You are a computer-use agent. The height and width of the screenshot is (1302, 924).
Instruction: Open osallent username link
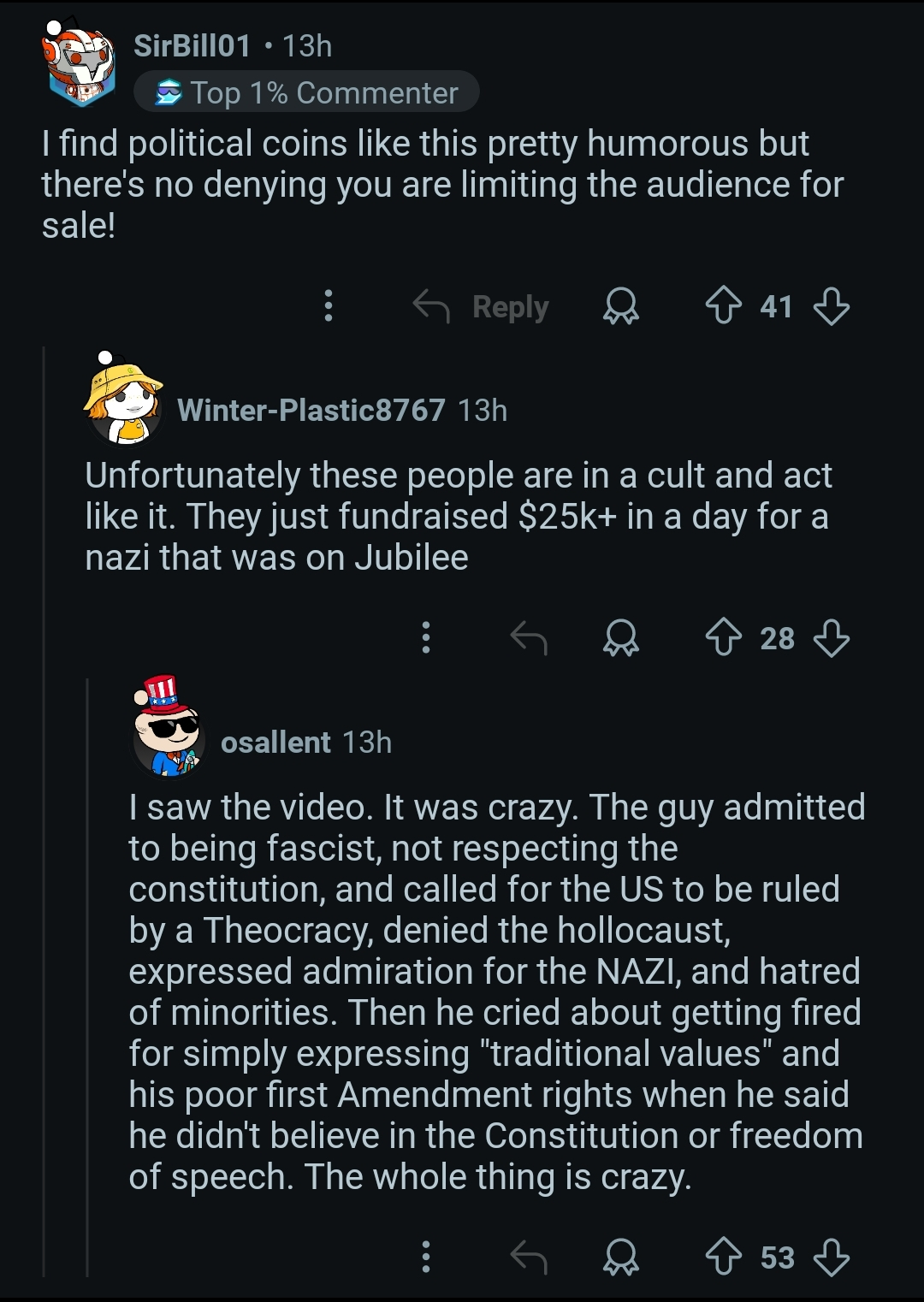tap(275, 742)
